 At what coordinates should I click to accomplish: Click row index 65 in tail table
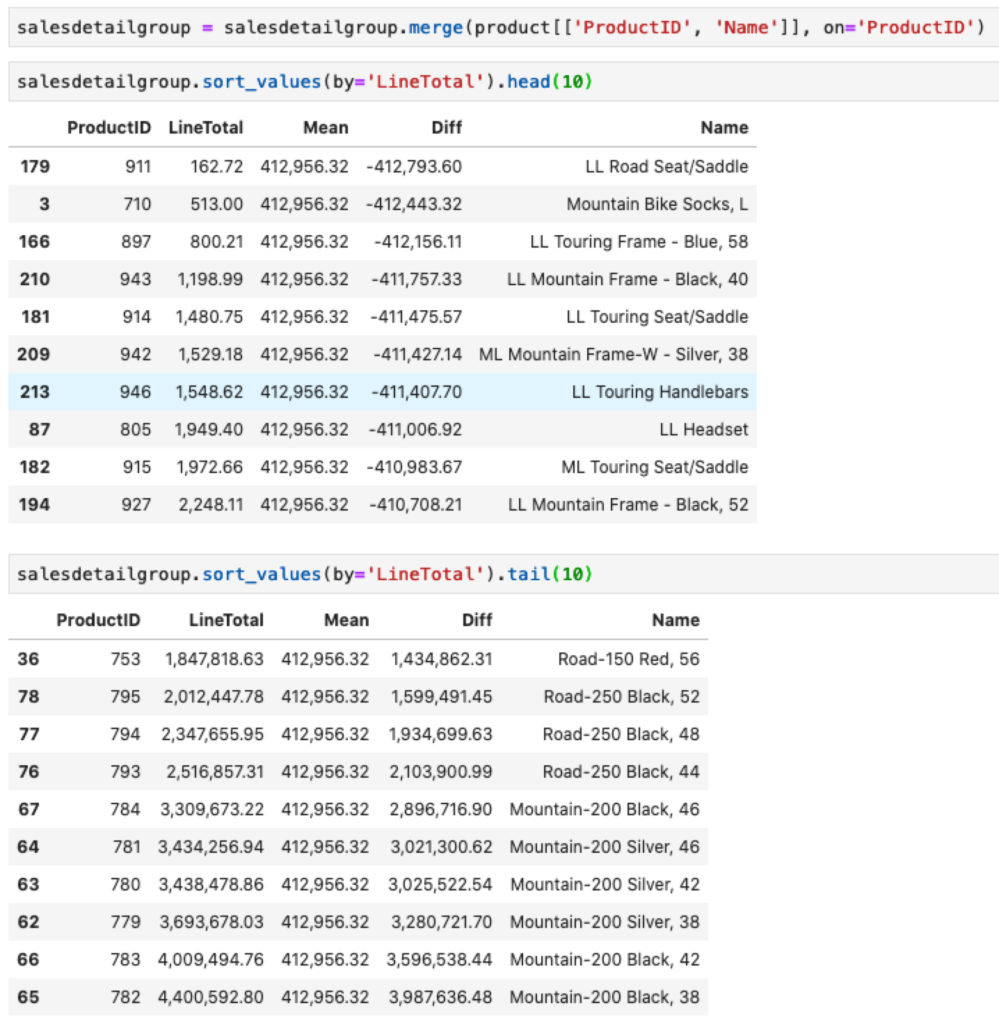click(x=28, y=997)
